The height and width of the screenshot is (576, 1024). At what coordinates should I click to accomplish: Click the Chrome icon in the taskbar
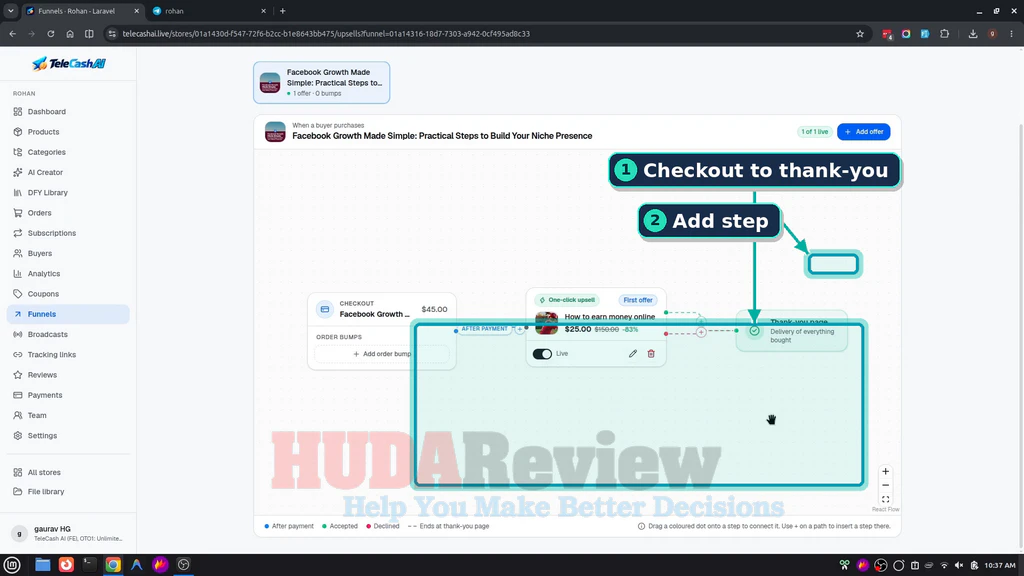tap(113, 564)
